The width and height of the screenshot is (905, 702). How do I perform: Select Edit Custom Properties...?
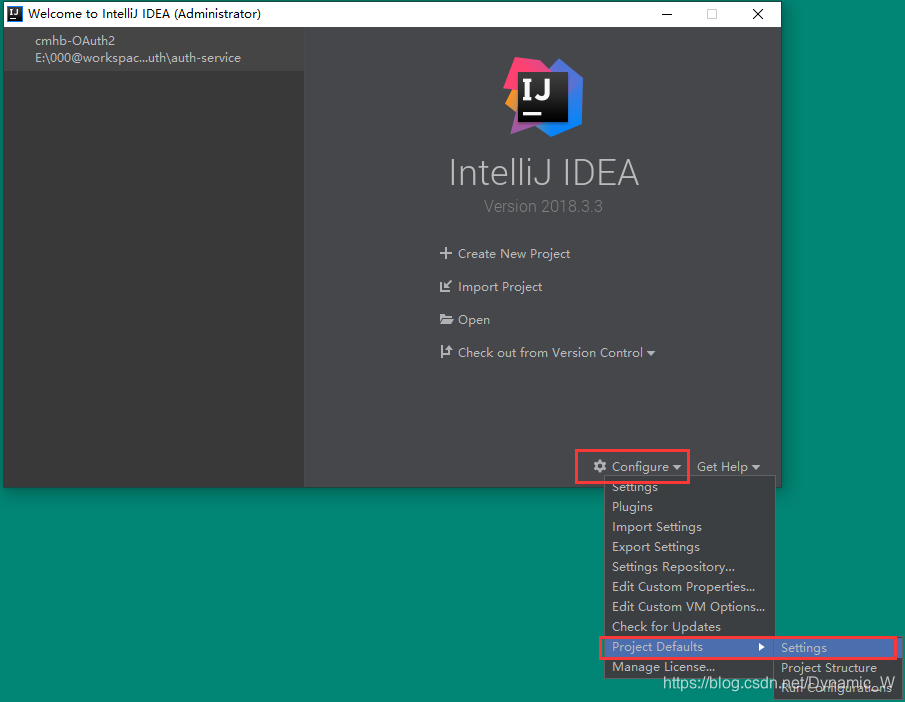pyautogui.click(x=690, y=587)
